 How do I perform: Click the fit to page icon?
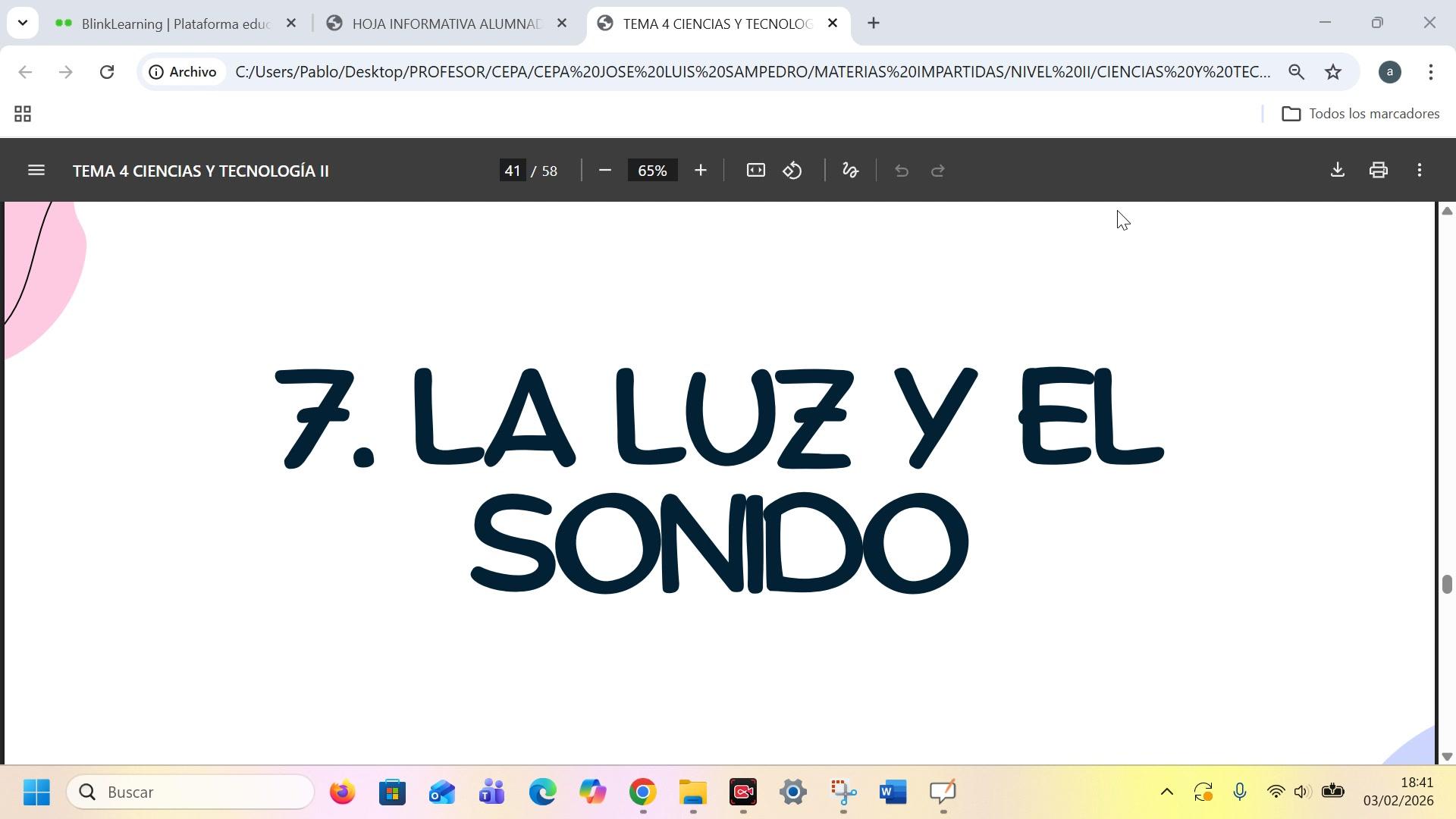point(755,171)
